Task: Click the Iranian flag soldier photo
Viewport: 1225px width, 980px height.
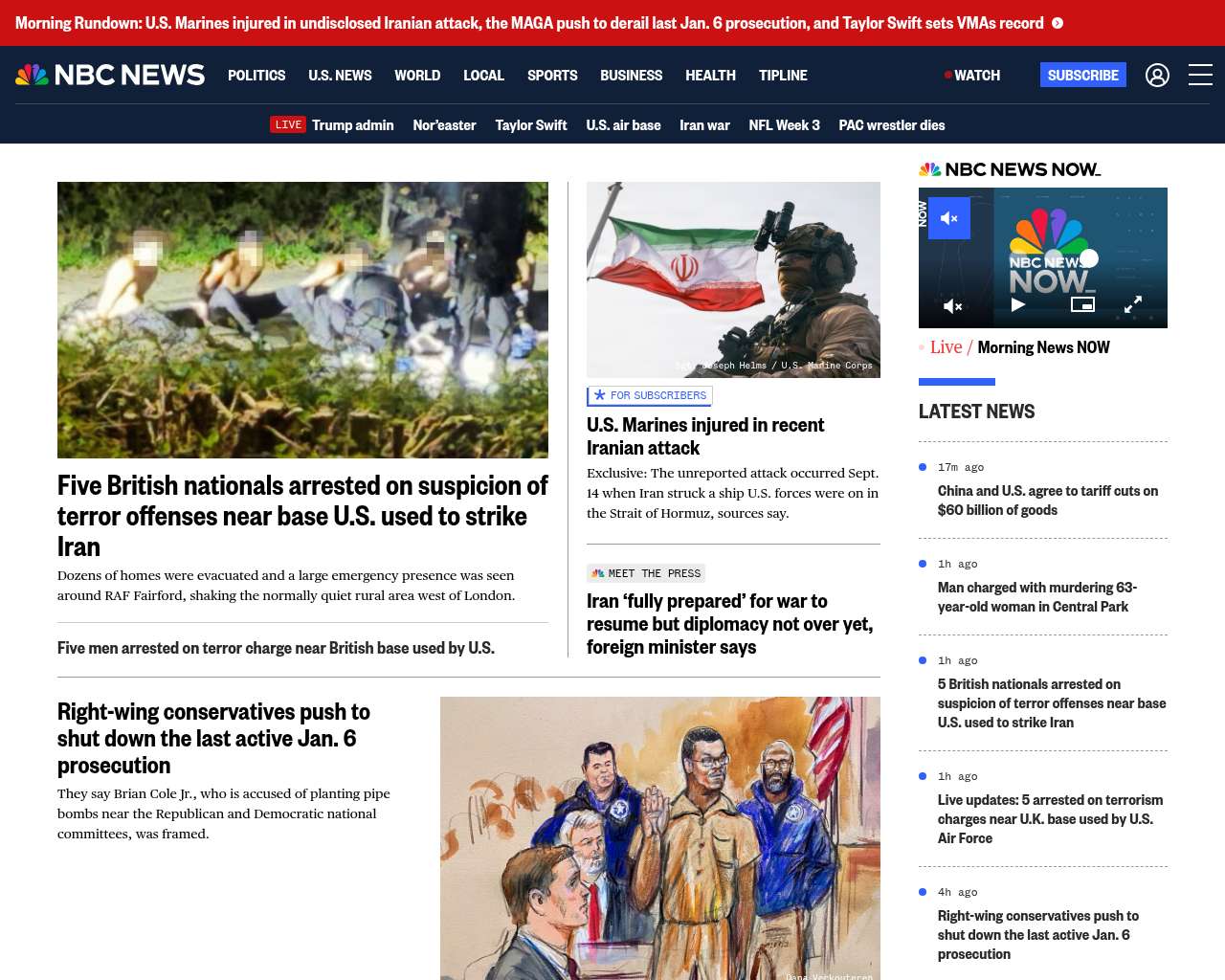Action: pos(733,279)
